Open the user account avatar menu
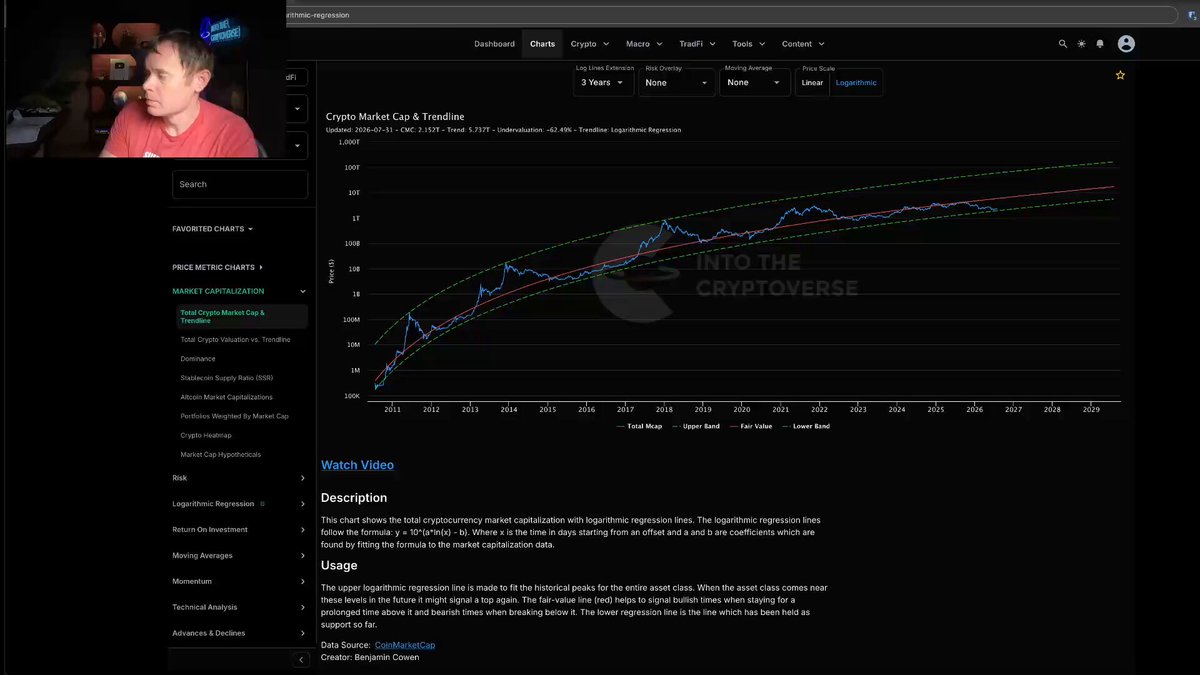Viewport: 1200px width, 675px height. [1126, 44]
